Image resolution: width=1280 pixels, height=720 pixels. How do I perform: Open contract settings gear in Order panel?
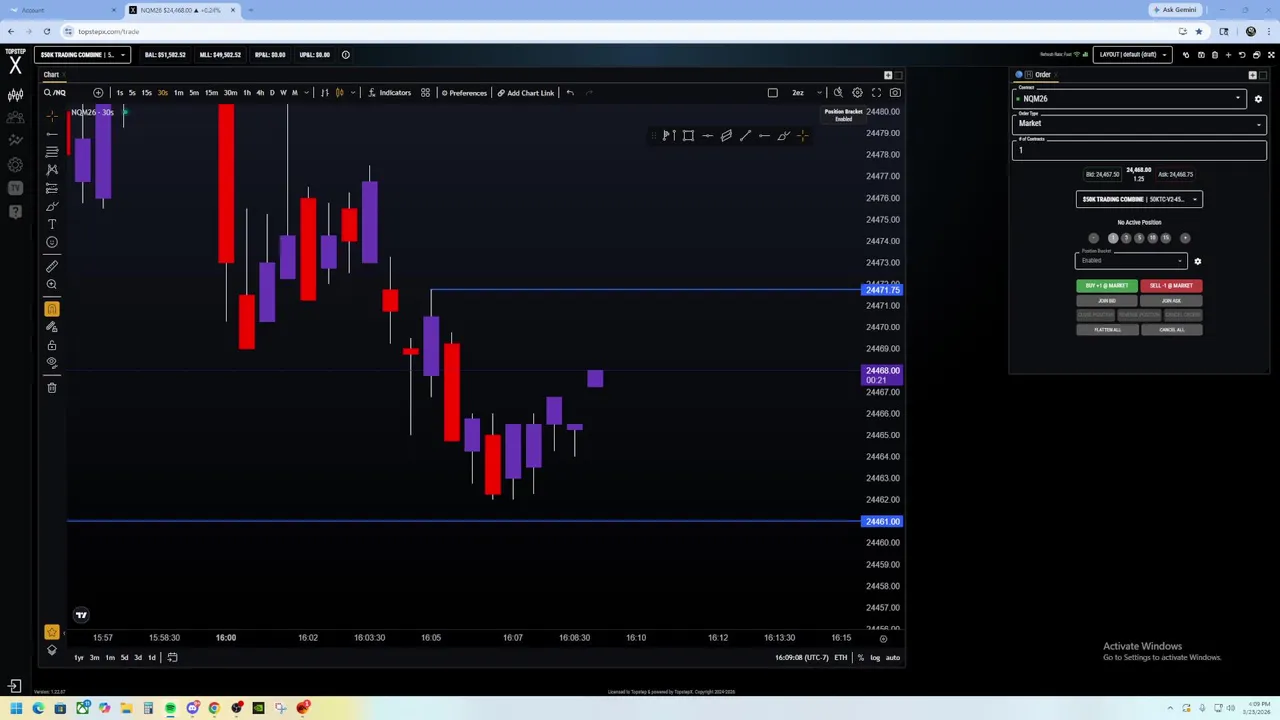[x=1258, y=99]
